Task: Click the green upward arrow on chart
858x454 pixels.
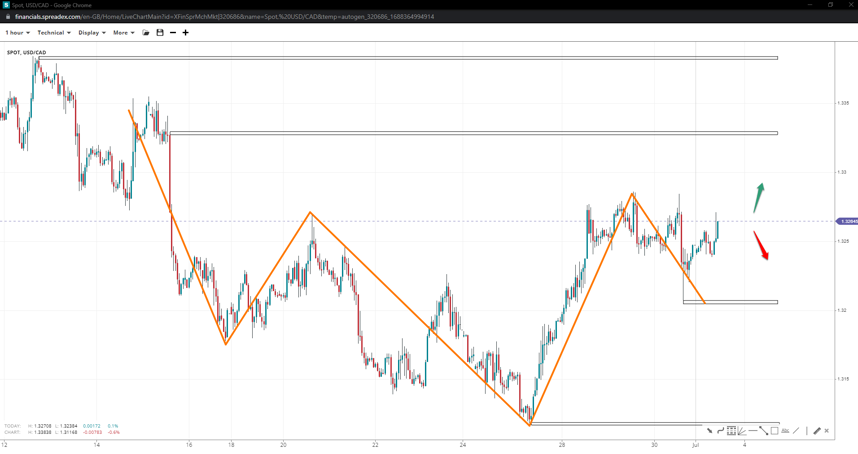Action: (759, 197)
